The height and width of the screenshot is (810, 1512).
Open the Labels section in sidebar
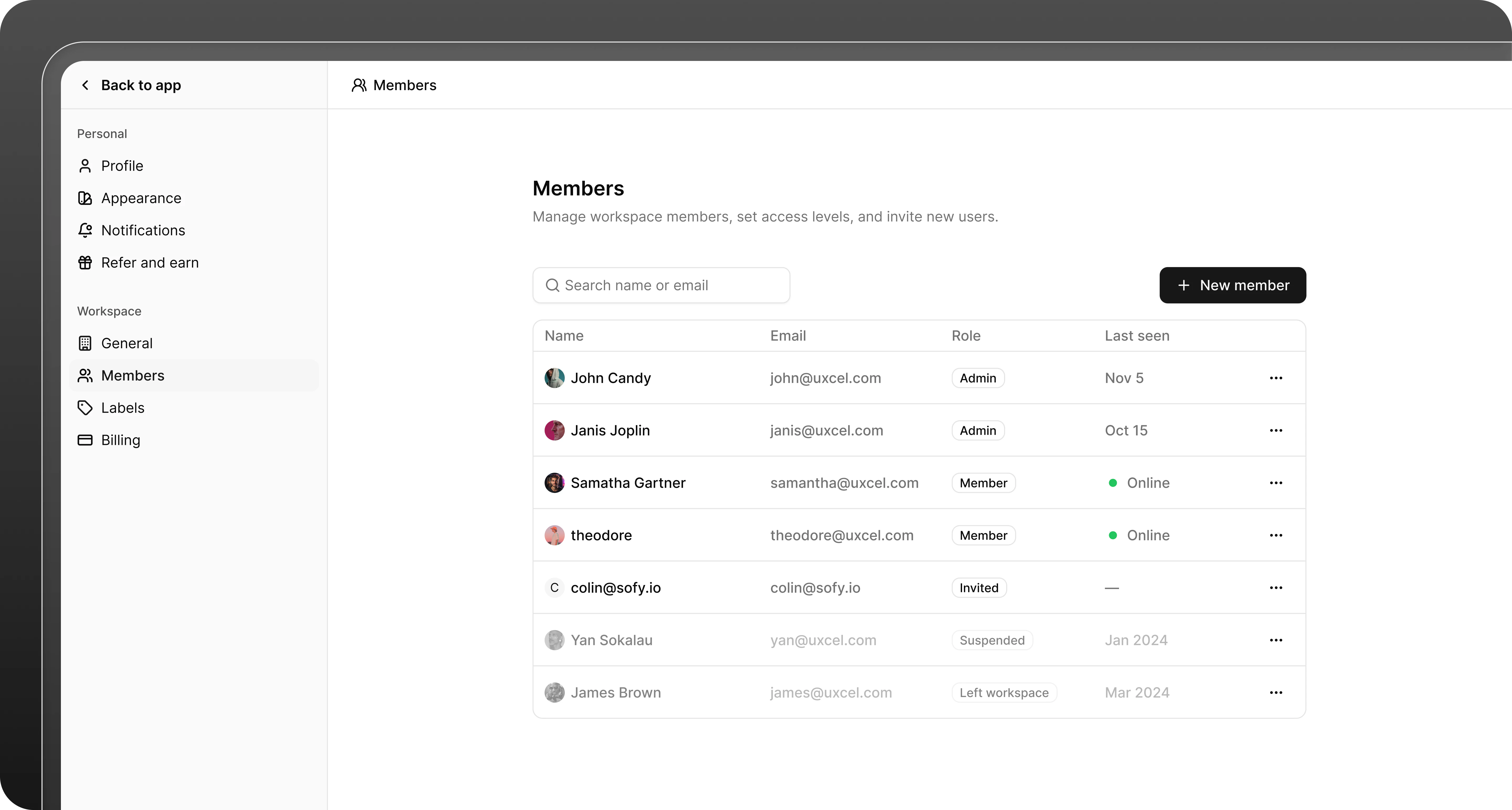coord(123,407)
